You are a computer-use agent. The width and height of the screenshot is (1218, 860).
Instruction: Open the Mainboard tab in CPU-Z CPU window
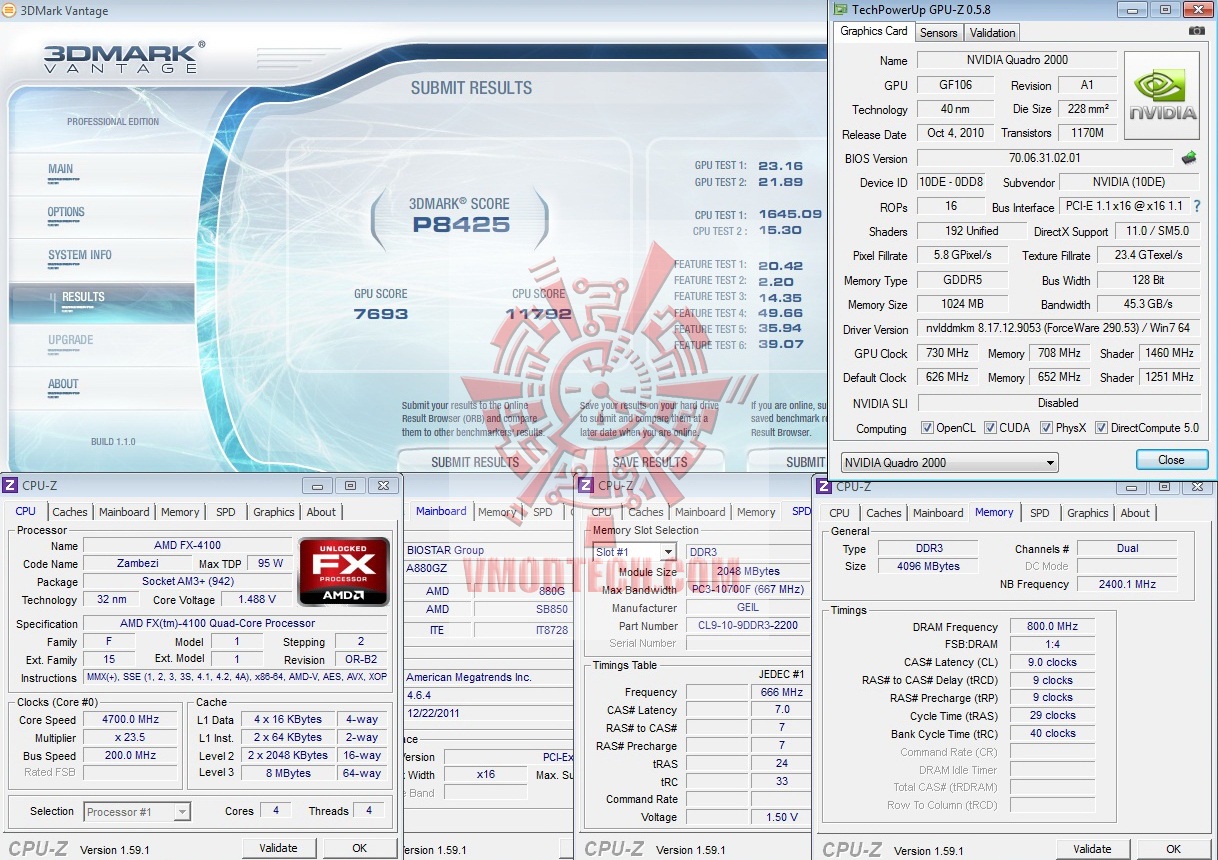(x=124, y=512)
